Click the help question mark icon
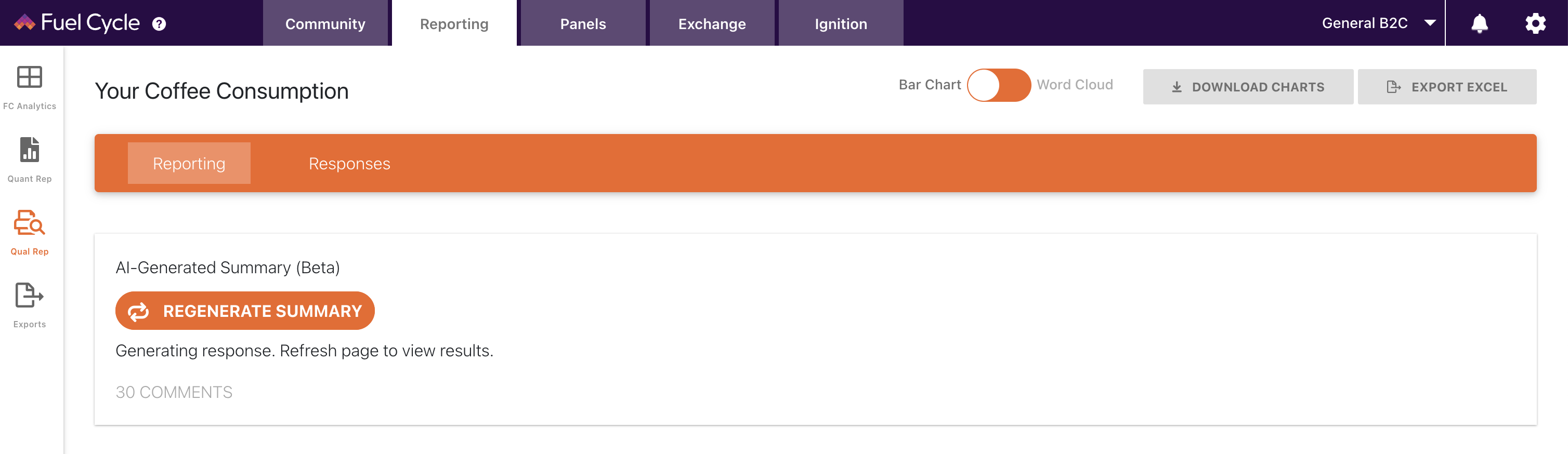 point(159,24)
